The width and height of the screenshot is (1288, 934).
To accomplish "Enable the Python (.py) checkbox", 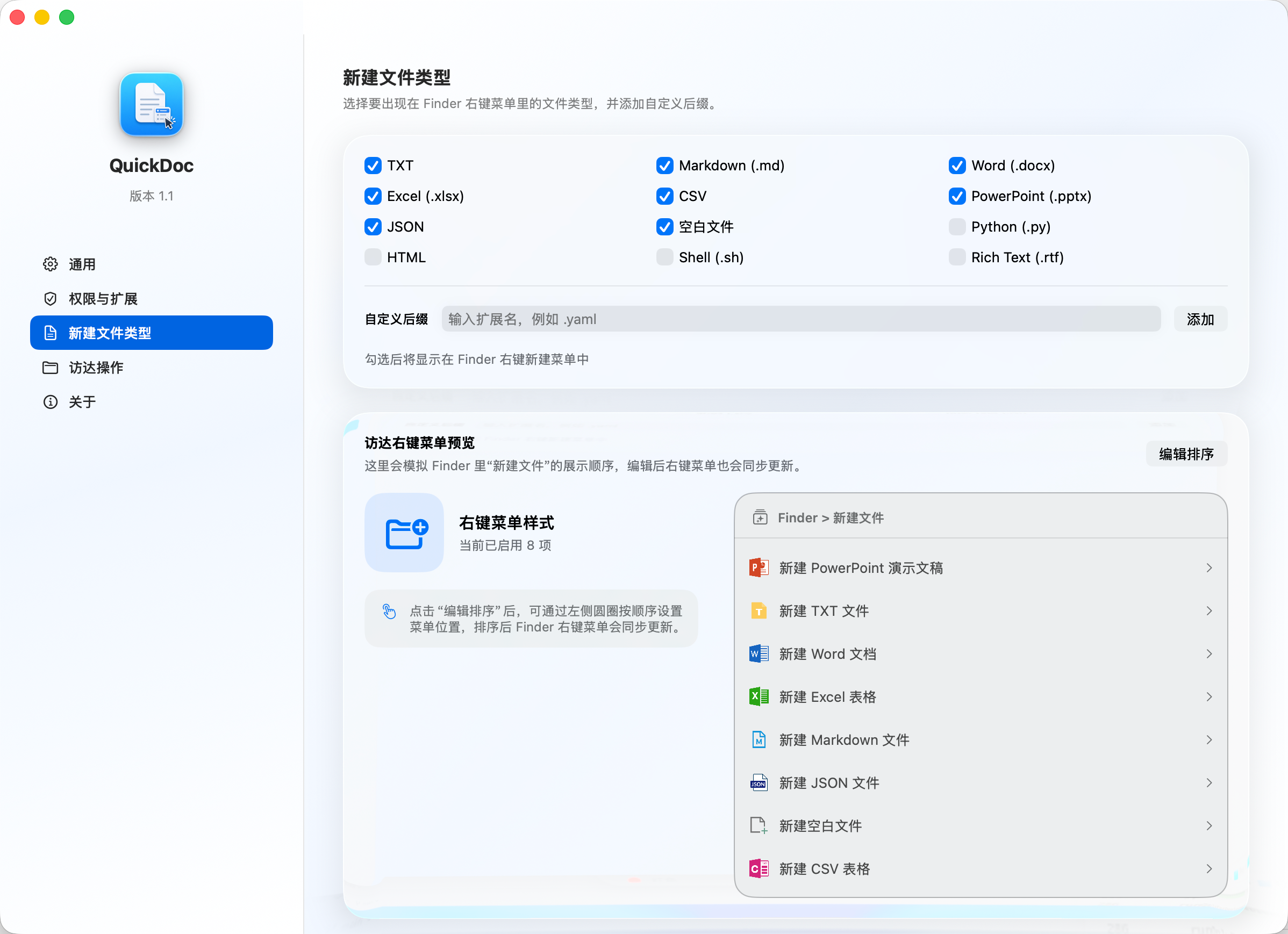I will pos(957,227).
